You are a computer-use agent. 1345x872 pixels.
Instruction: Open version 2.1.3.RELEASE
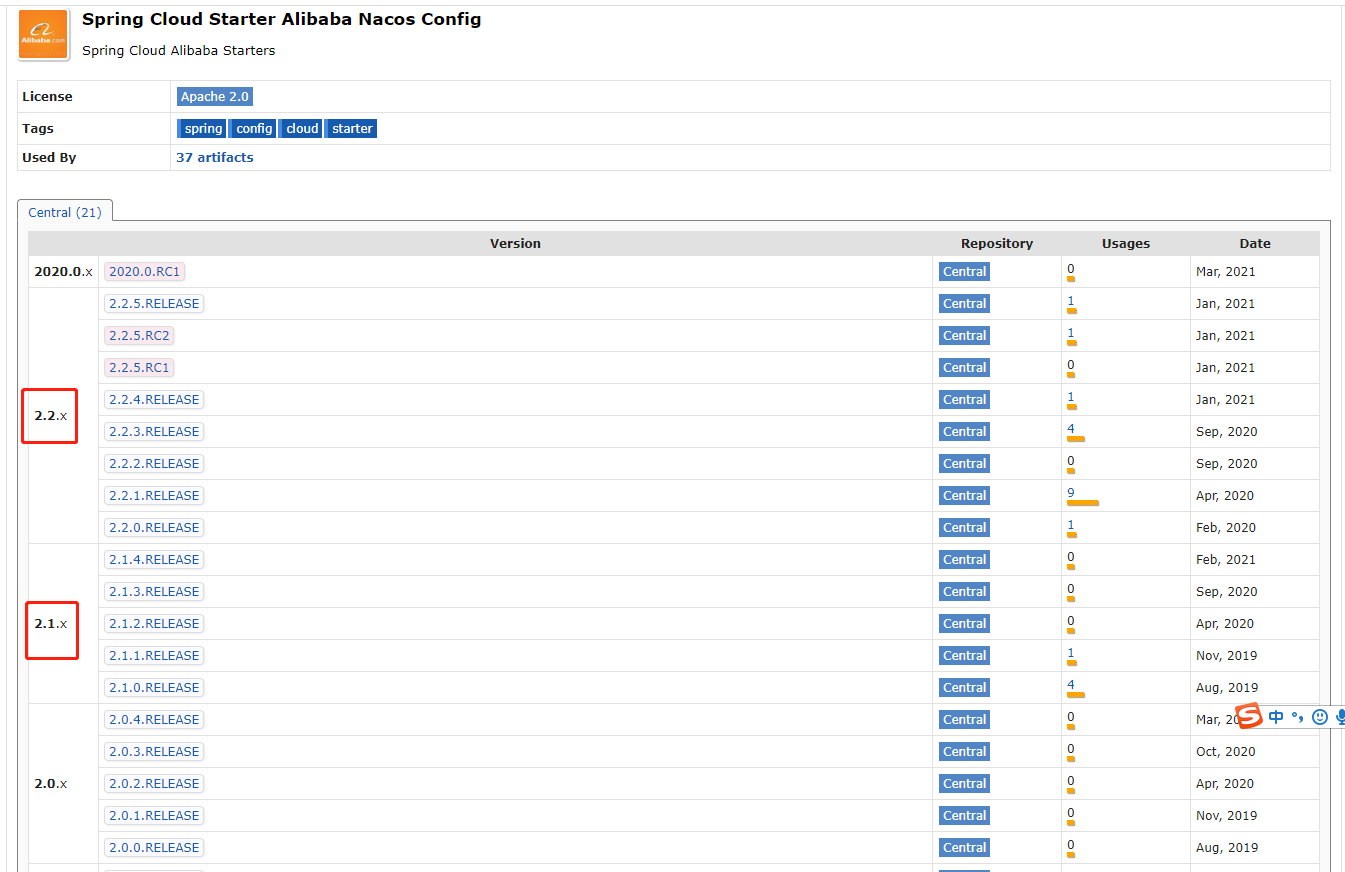pos(154,592)
